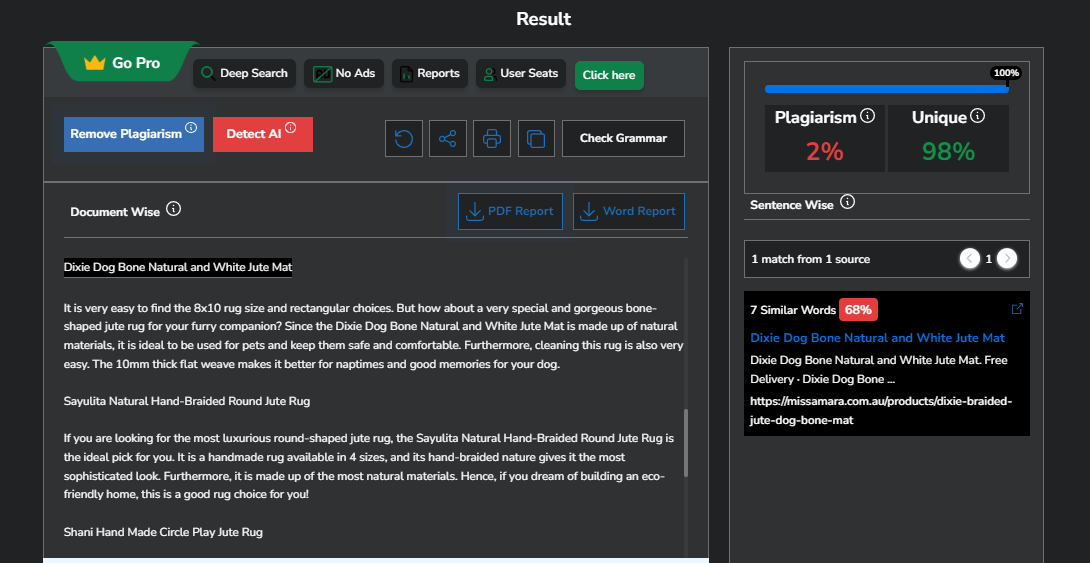This screenshot has width=1090, height=563.
Task: Click the Sentence Wise label
Action: pyautogui.click(x=792, y=206)
